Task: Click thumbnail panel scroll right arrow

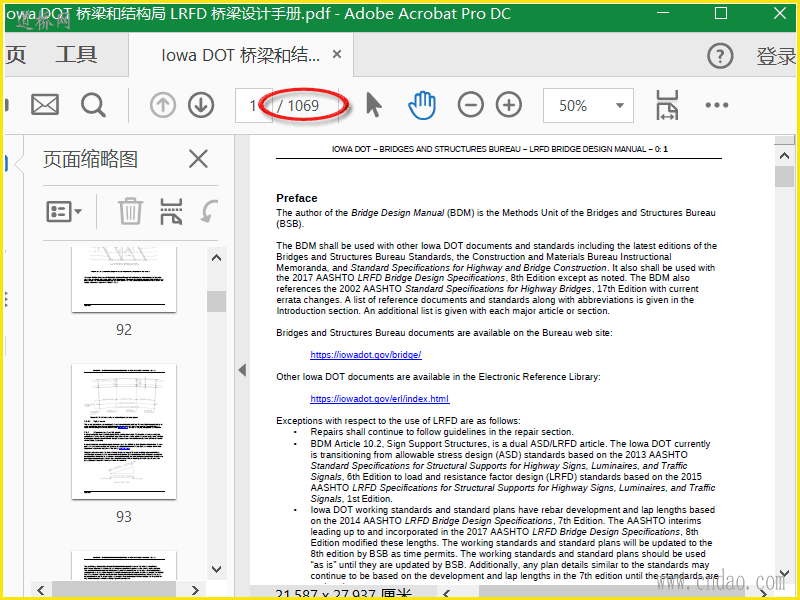Action: click(195, 590)
